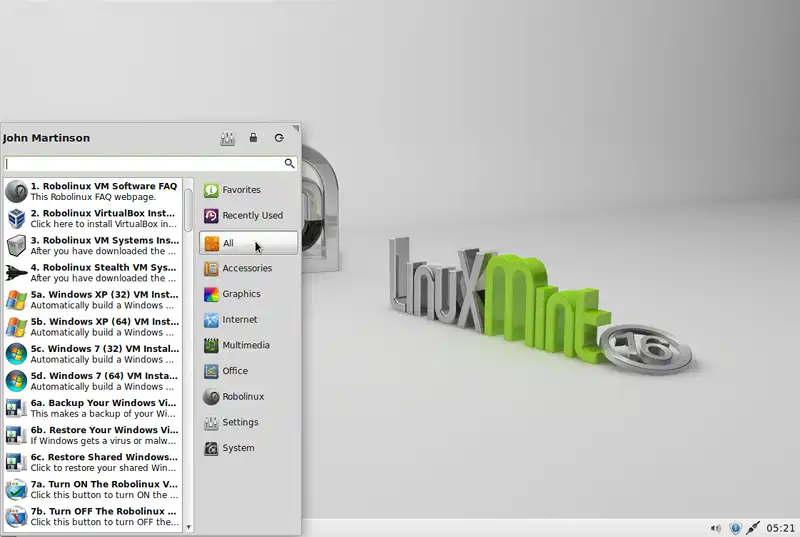Image resolution: width=800 pixels, height=537 pixels.
Task: Click the lock screen padlock icon
Action: tap(254, 138)
